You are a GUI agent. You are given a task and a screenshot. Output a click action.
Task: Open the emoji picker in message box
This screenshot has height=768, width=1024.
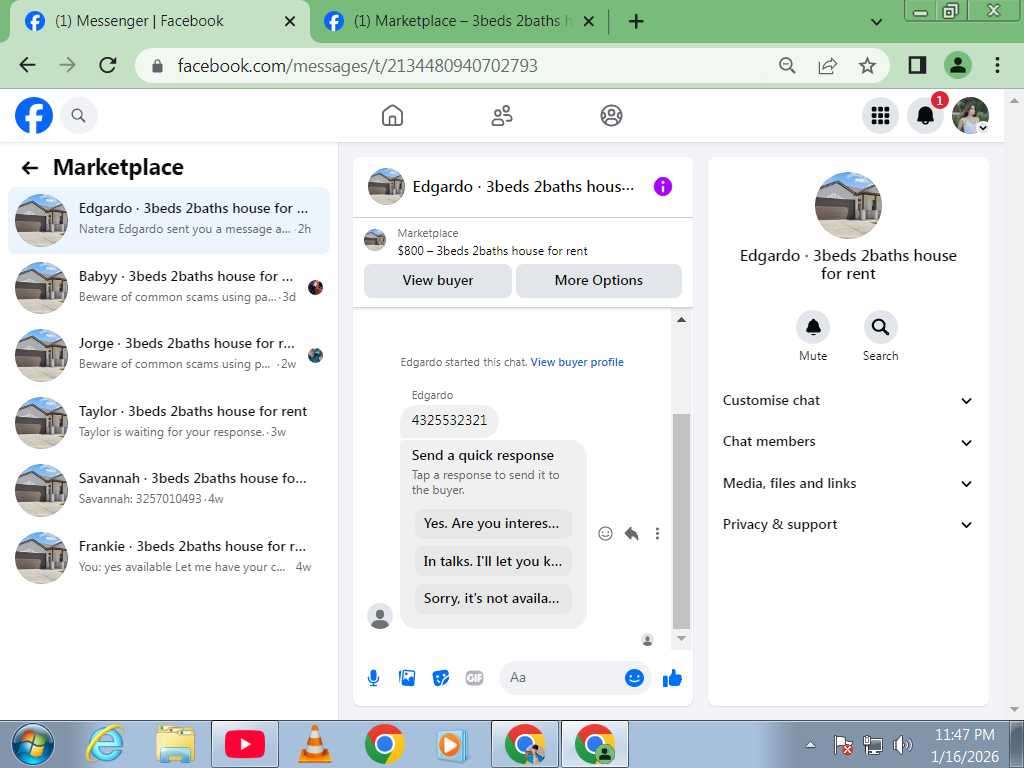tap(633, 678)
